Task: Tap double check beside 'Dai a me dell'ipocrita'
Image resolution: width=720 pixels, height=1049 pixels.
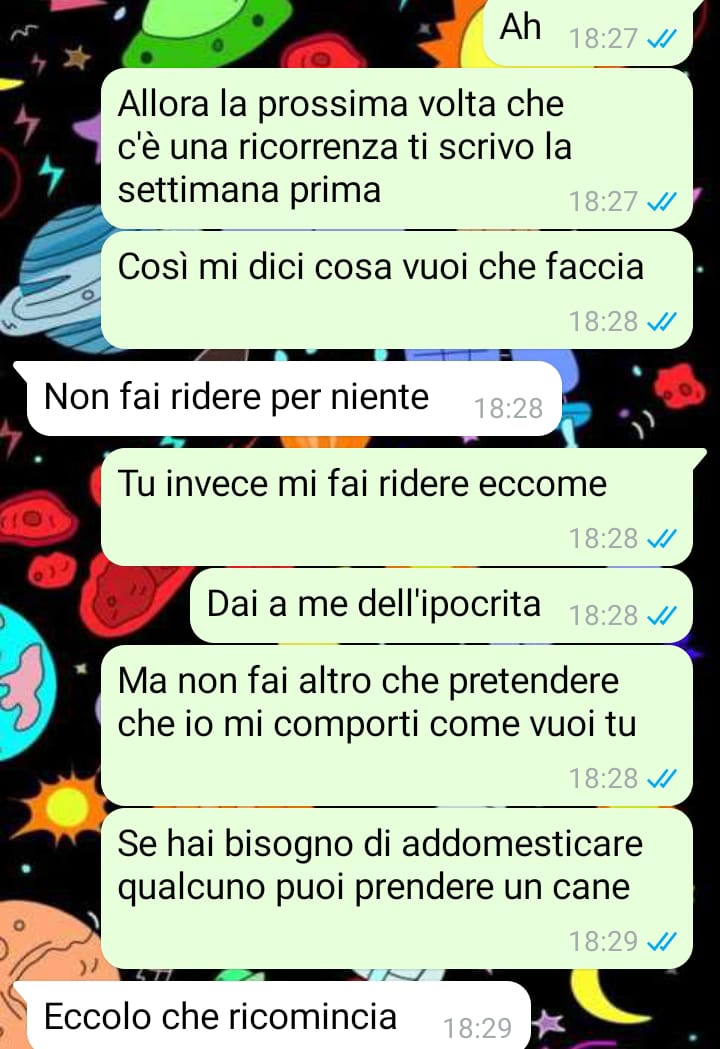Action: click(x=662, y=615)
